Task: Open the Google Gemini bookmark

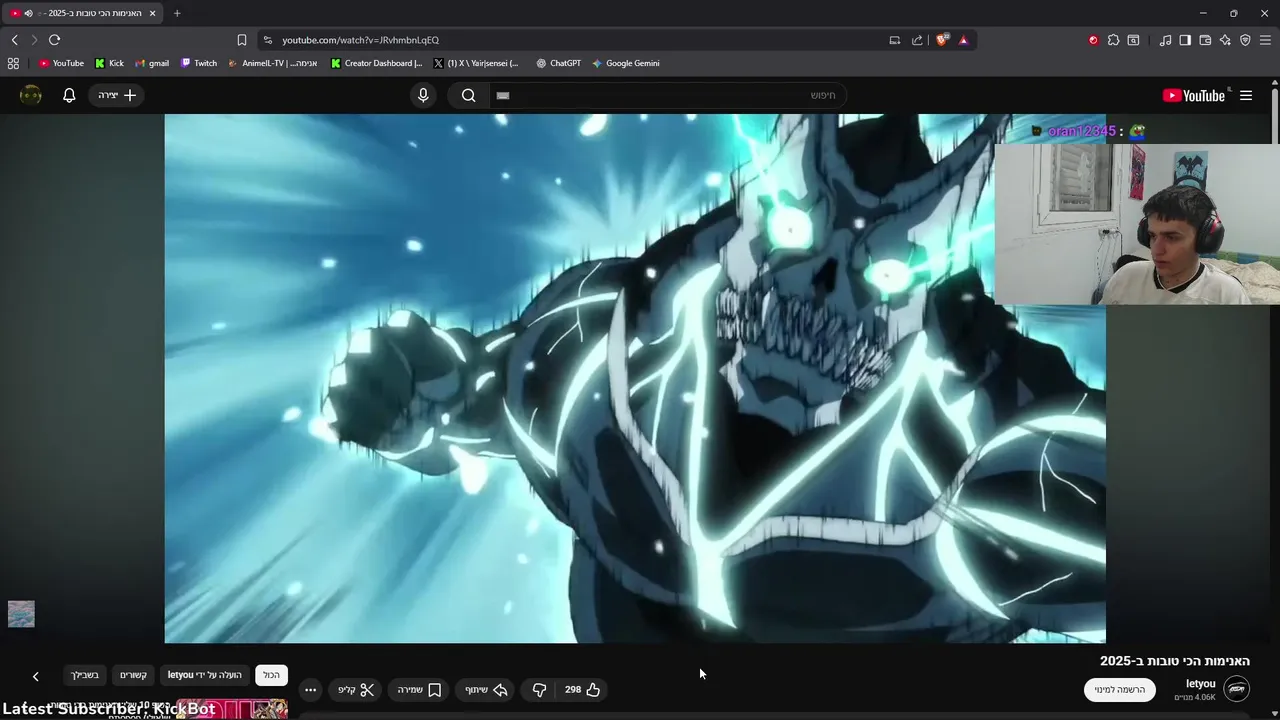Action: [626, 63]
